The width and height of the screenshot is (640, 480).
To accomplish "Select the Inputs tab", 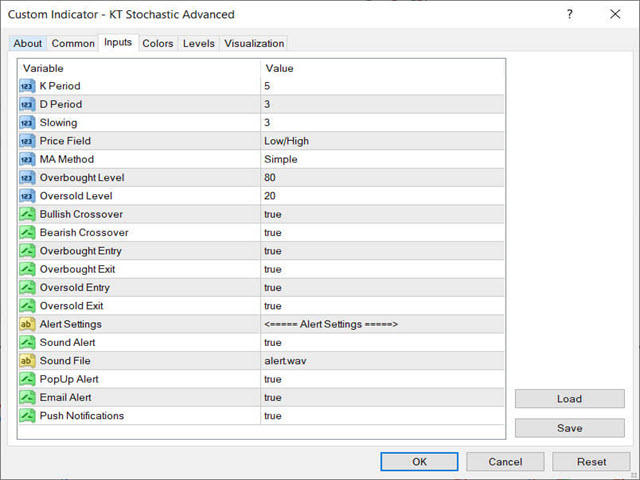I will click(118, 42).
